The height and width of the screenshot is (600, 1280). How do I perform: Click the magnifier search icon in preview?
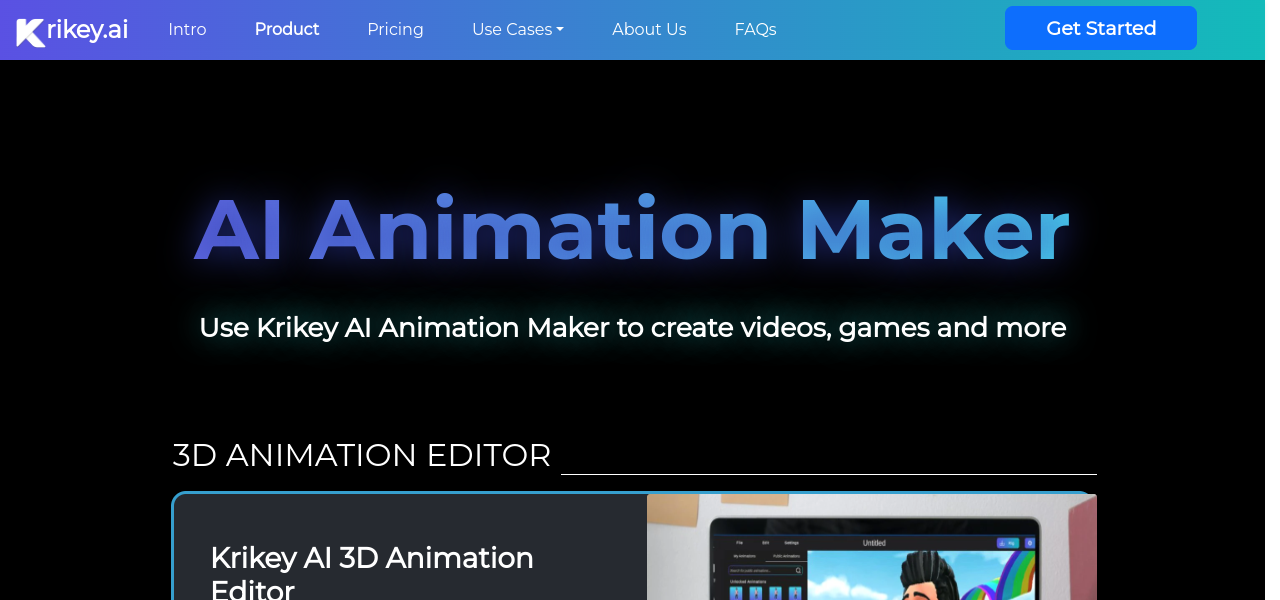point(798,570)
